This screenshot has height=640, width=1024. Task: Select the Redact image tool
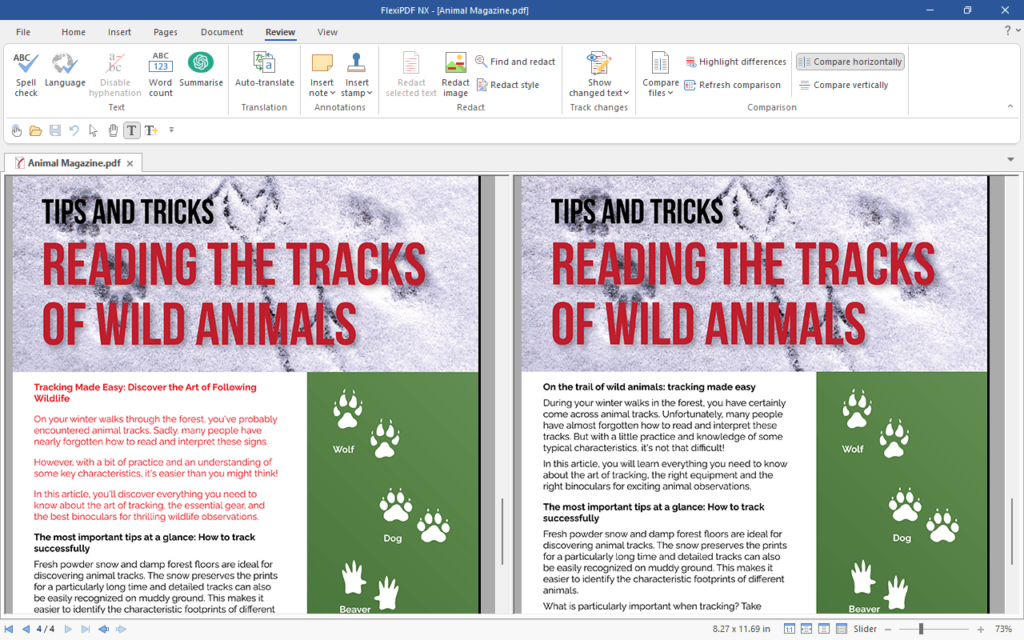coord(455,74)
